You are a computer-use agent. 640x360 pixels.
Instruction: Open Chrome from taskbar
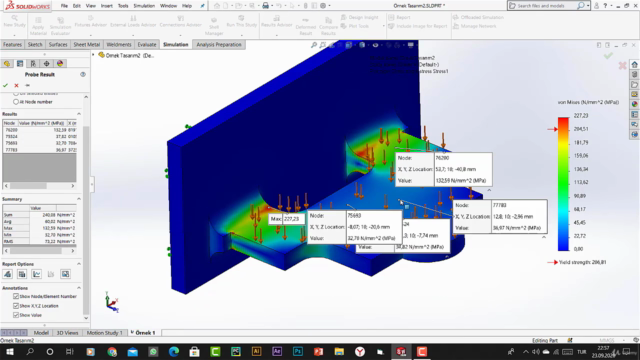tap(112, 351)
